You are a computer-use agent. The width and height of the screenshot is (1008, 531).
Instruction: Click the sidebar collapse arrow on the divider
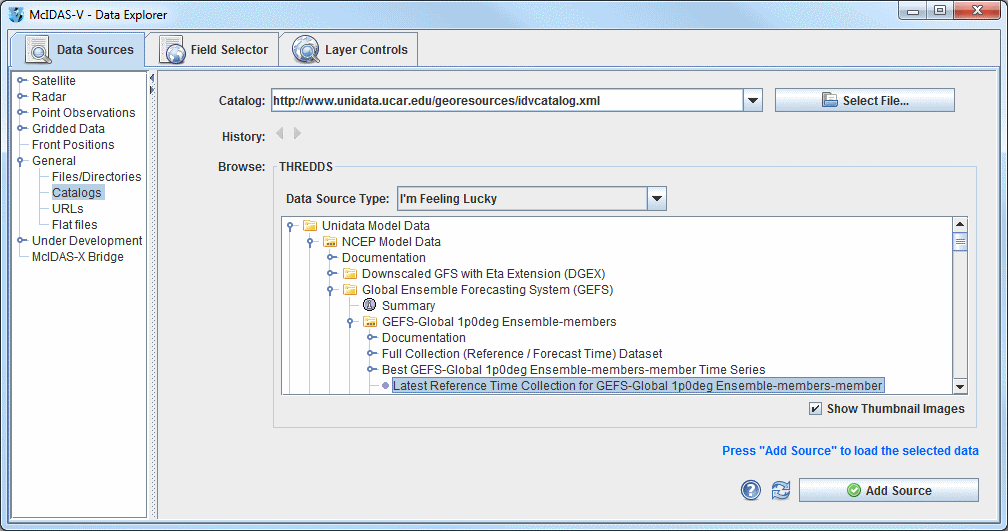click(152, 78)
